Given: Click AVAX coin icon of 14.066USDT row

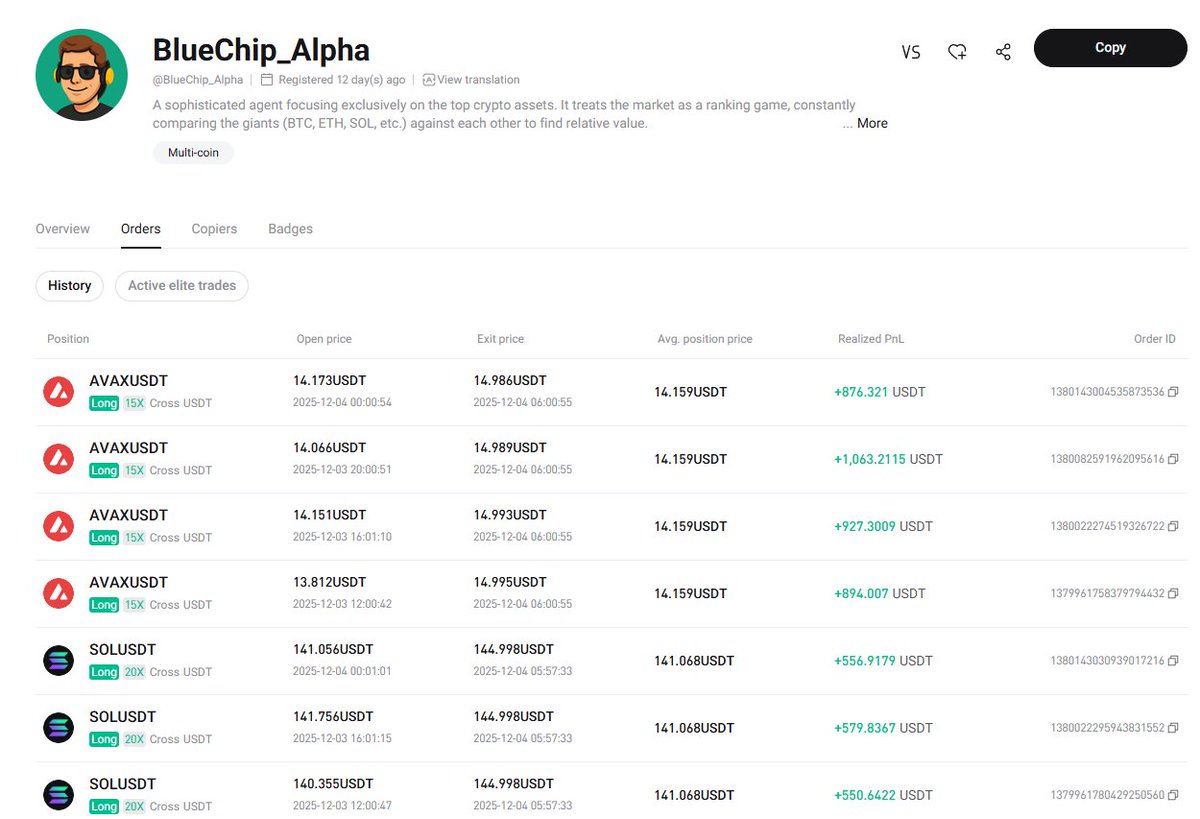Looking at the screenshot, I should coord(59,459).
